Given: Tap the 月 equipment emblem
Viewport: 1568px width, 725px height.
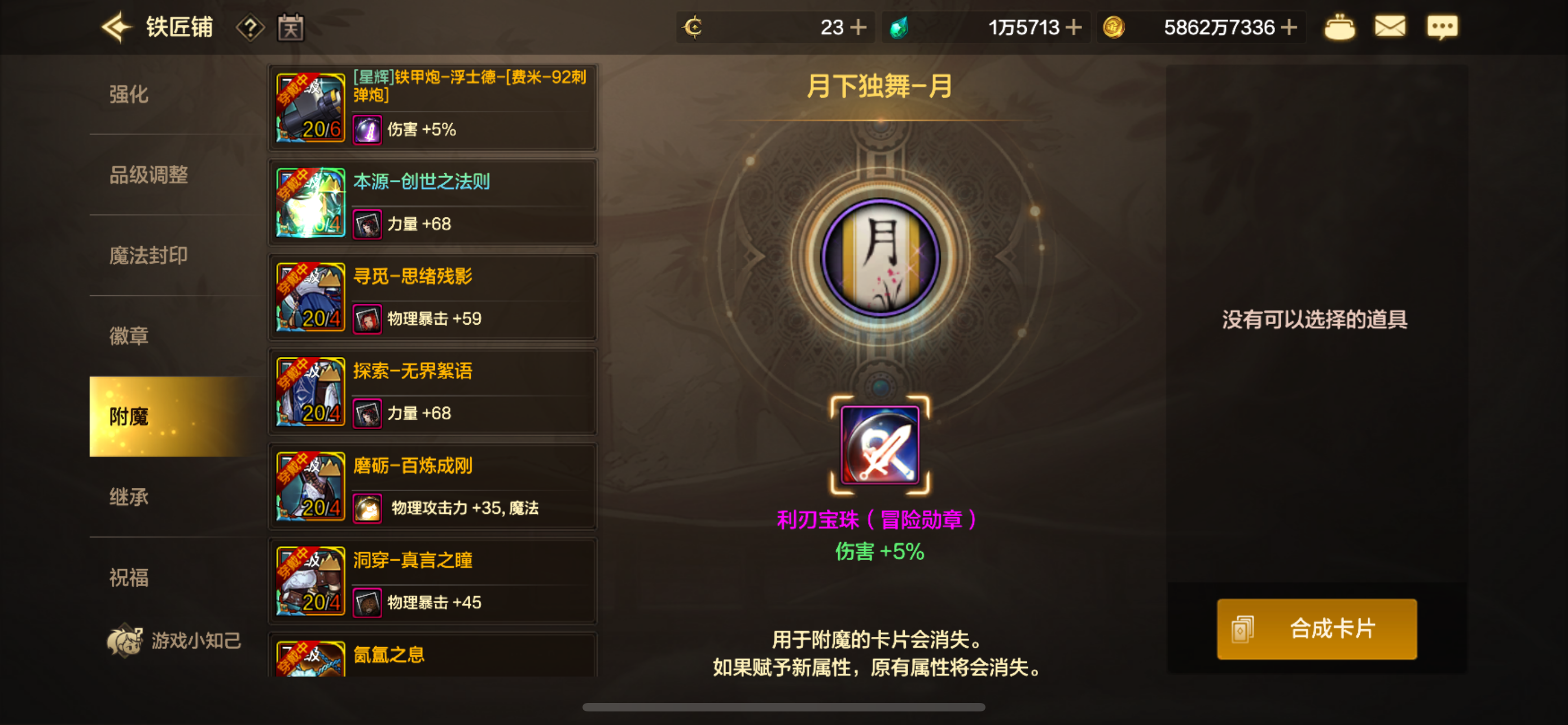Looking at the screenshot, I should [x=879, y=257].
